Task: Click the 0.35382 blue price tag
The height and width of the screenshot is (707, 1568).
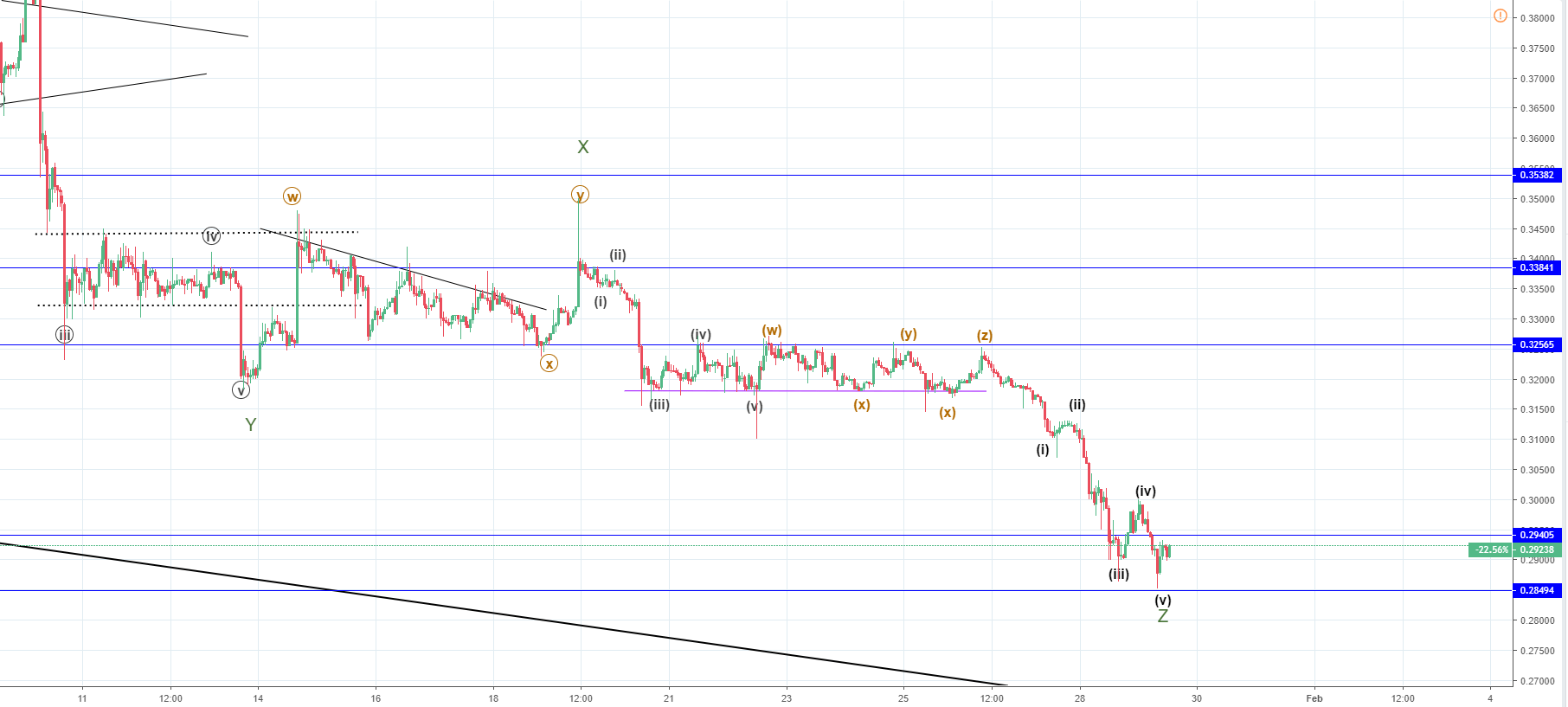Action: click(x=1537, y=175)
